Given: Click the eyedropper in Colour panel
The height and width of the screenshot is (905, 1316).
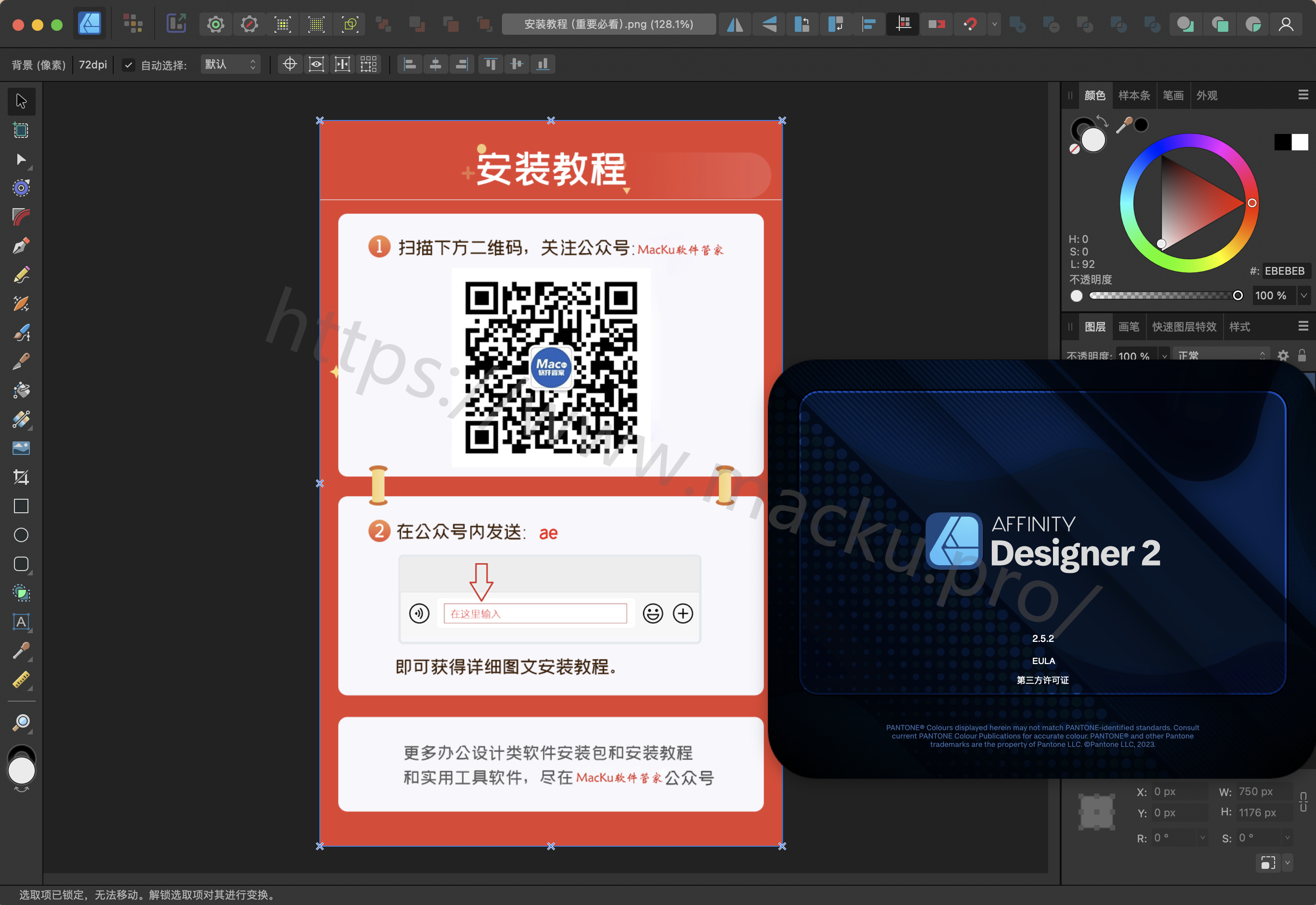Looking at the screenshot, I should pyautogui.click(x=1123, y=125).
